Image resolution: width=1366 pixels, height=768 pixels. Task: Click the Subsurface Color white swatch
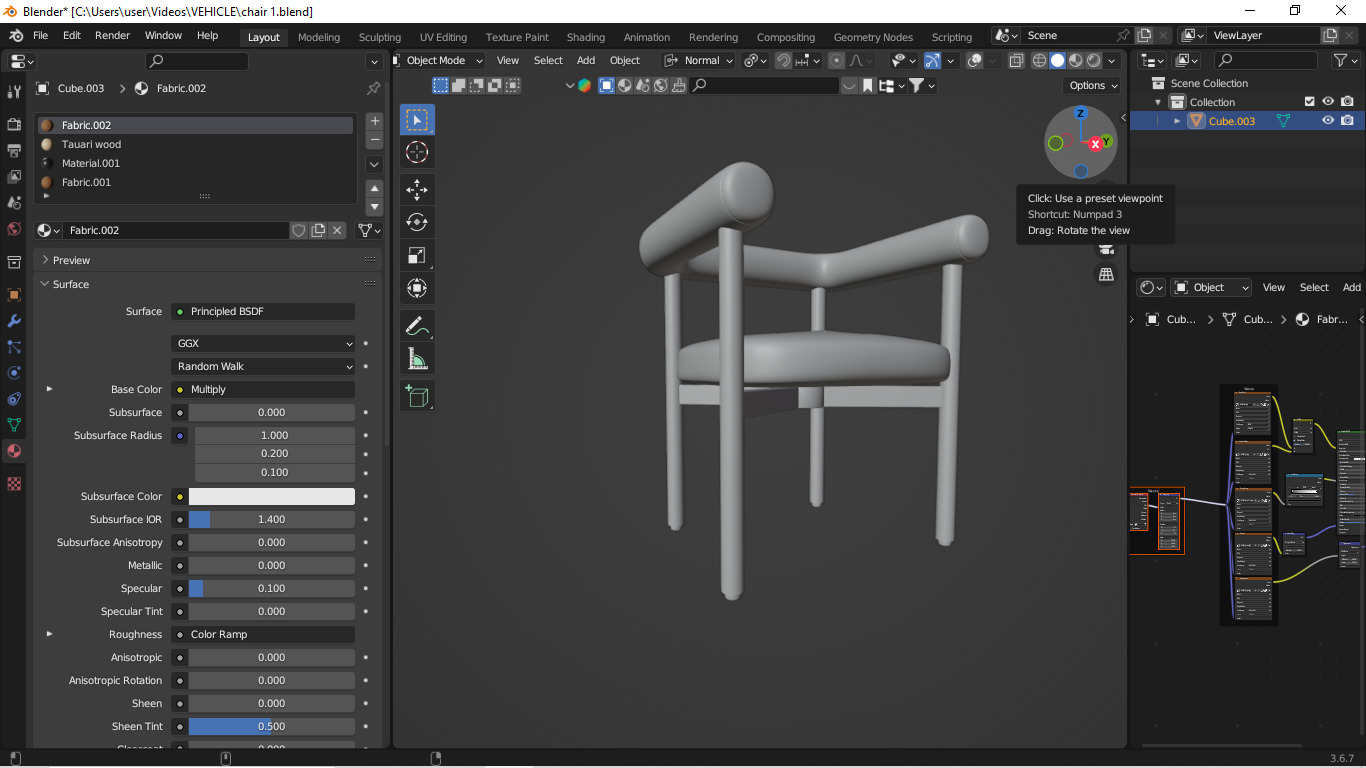click(271, 496)
